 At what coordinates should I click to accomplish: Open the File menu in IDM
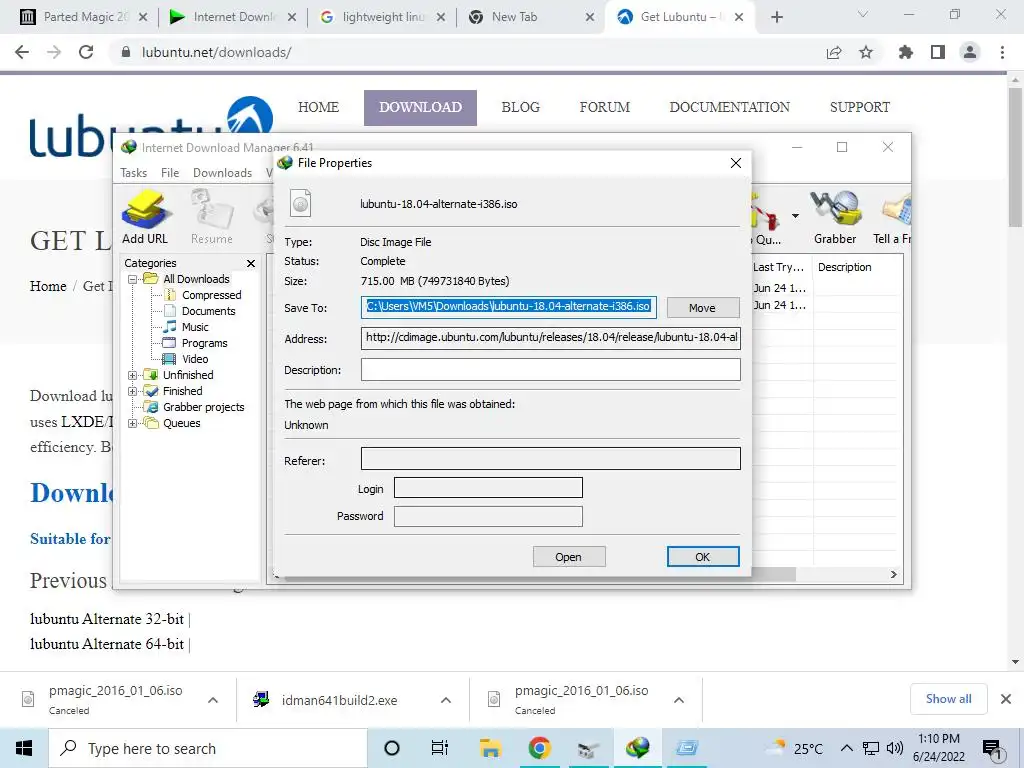tap(170, 172)
